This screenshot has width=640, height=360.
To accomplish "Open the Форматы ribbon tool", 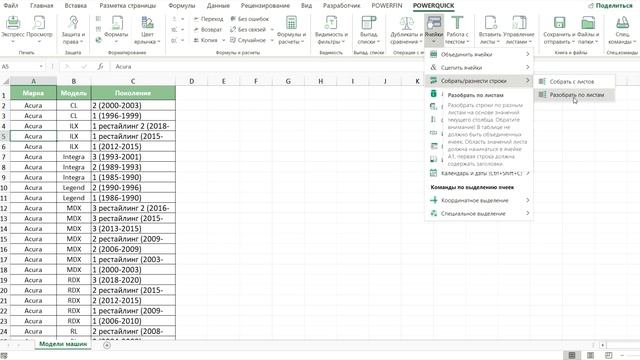I will tap(116, 29).
